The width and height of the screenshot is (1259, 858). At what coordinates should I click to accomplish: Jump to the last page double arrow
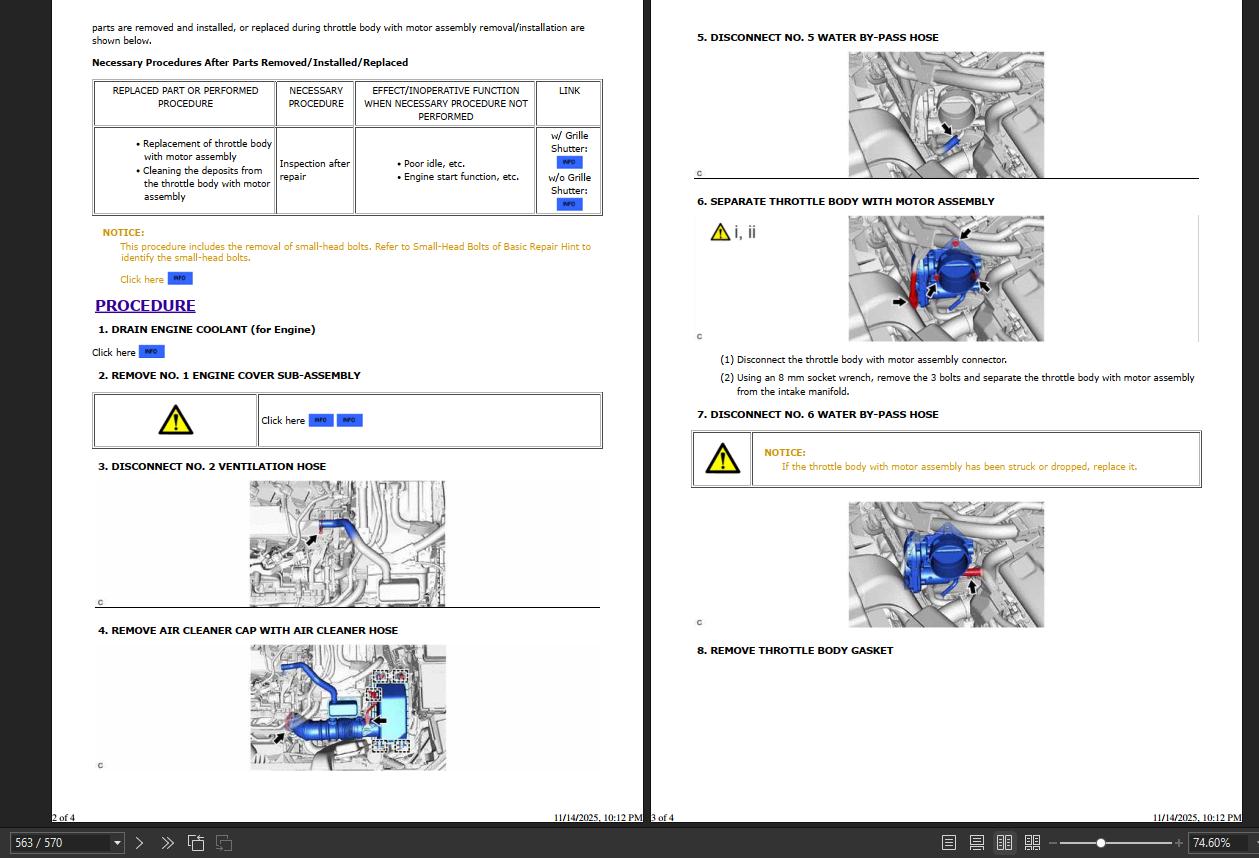tap(167, 843)
